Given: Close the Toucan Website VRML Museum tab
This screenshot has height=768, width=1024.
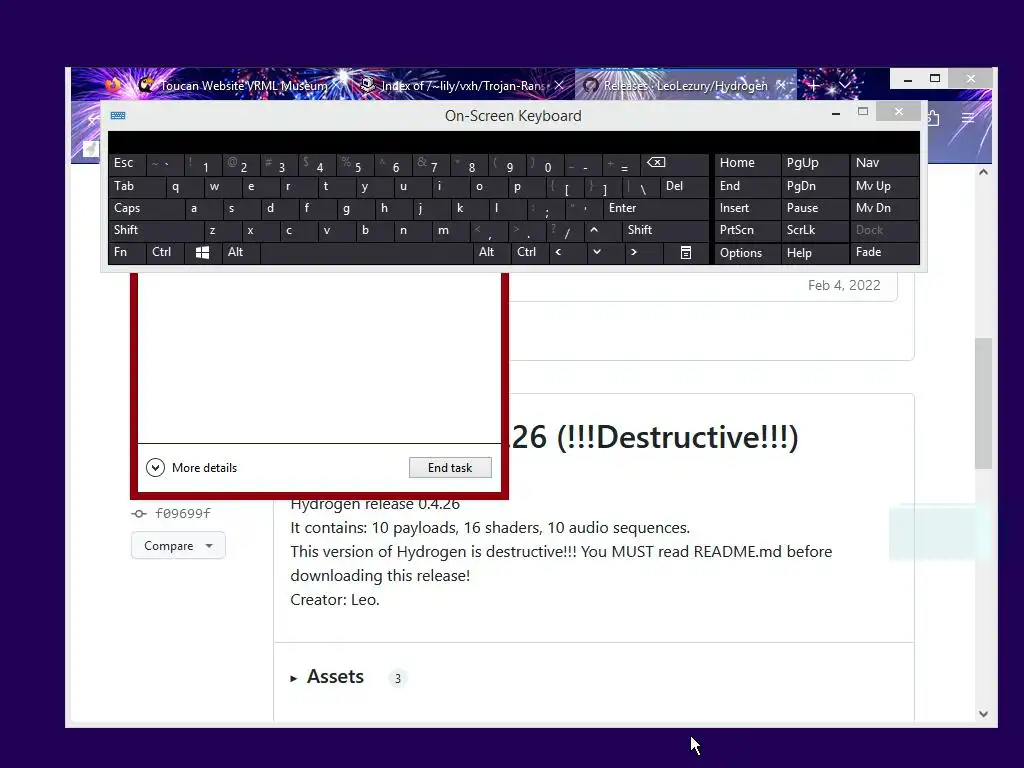Looking at the screenshot, I should point(339,86).
